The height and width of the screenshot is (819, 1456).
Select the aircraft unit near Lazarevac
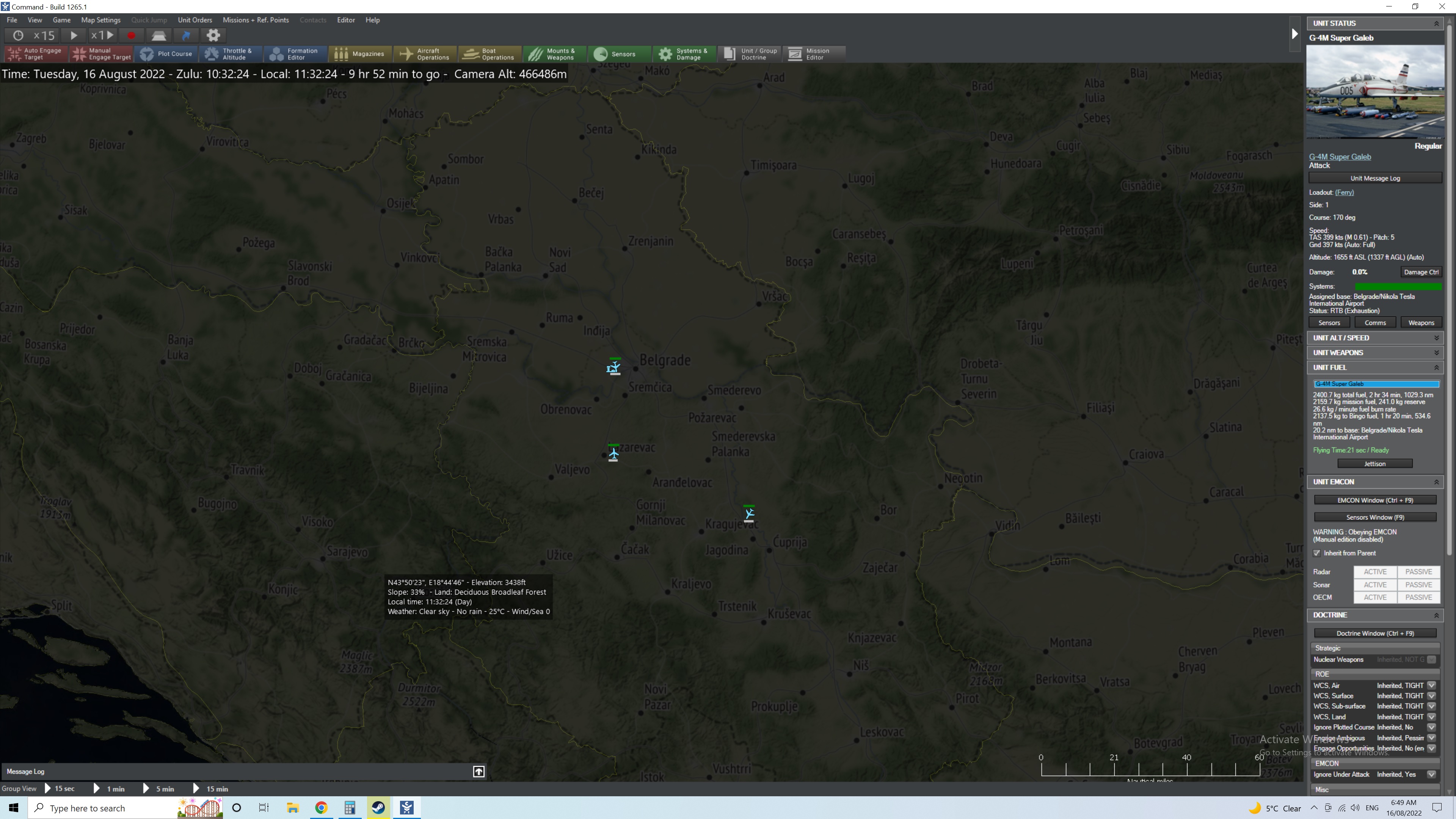point(613,453)
